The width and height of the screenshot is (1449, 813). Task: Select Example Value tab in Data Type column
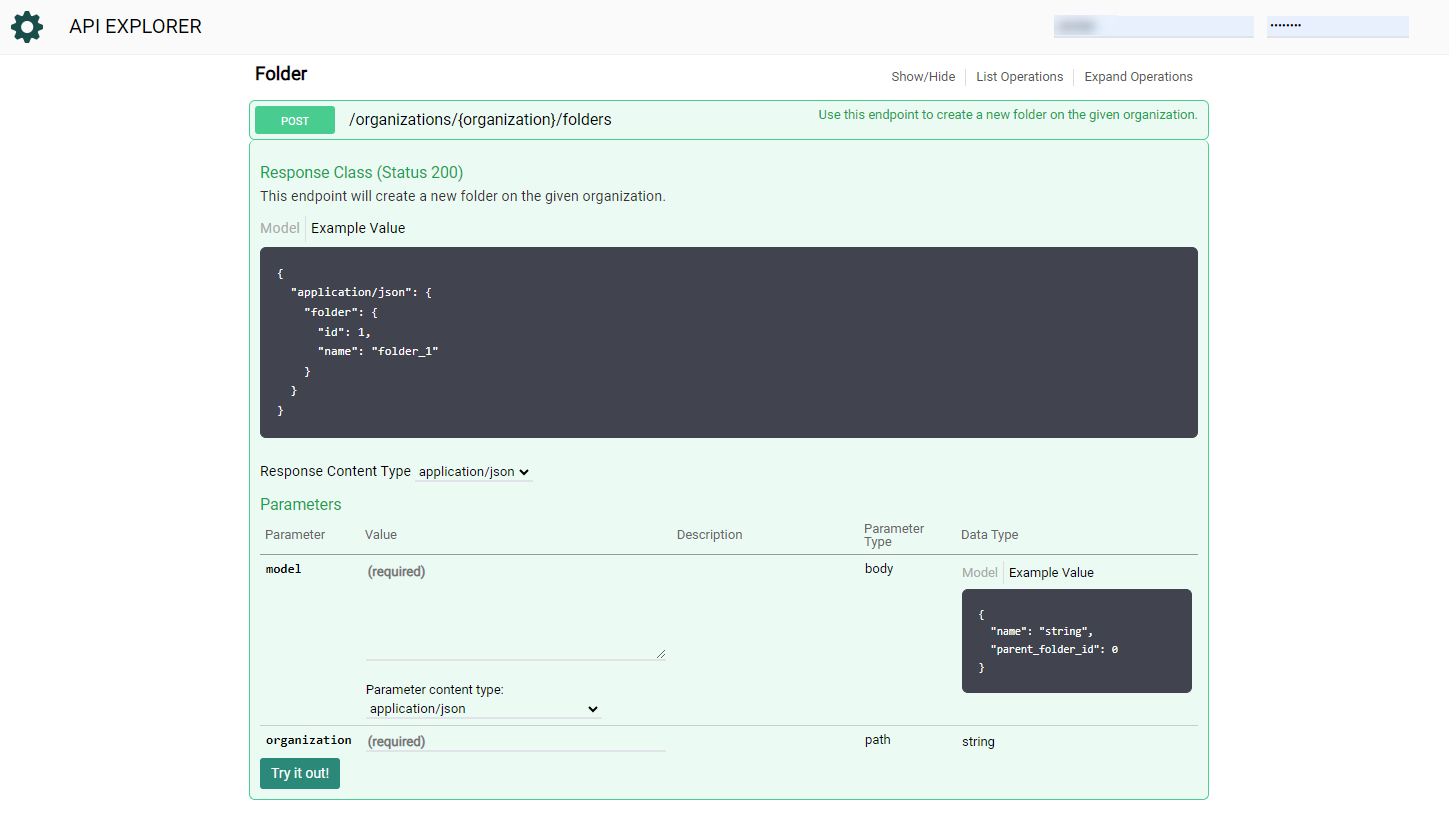click(x=1051, y=573)
